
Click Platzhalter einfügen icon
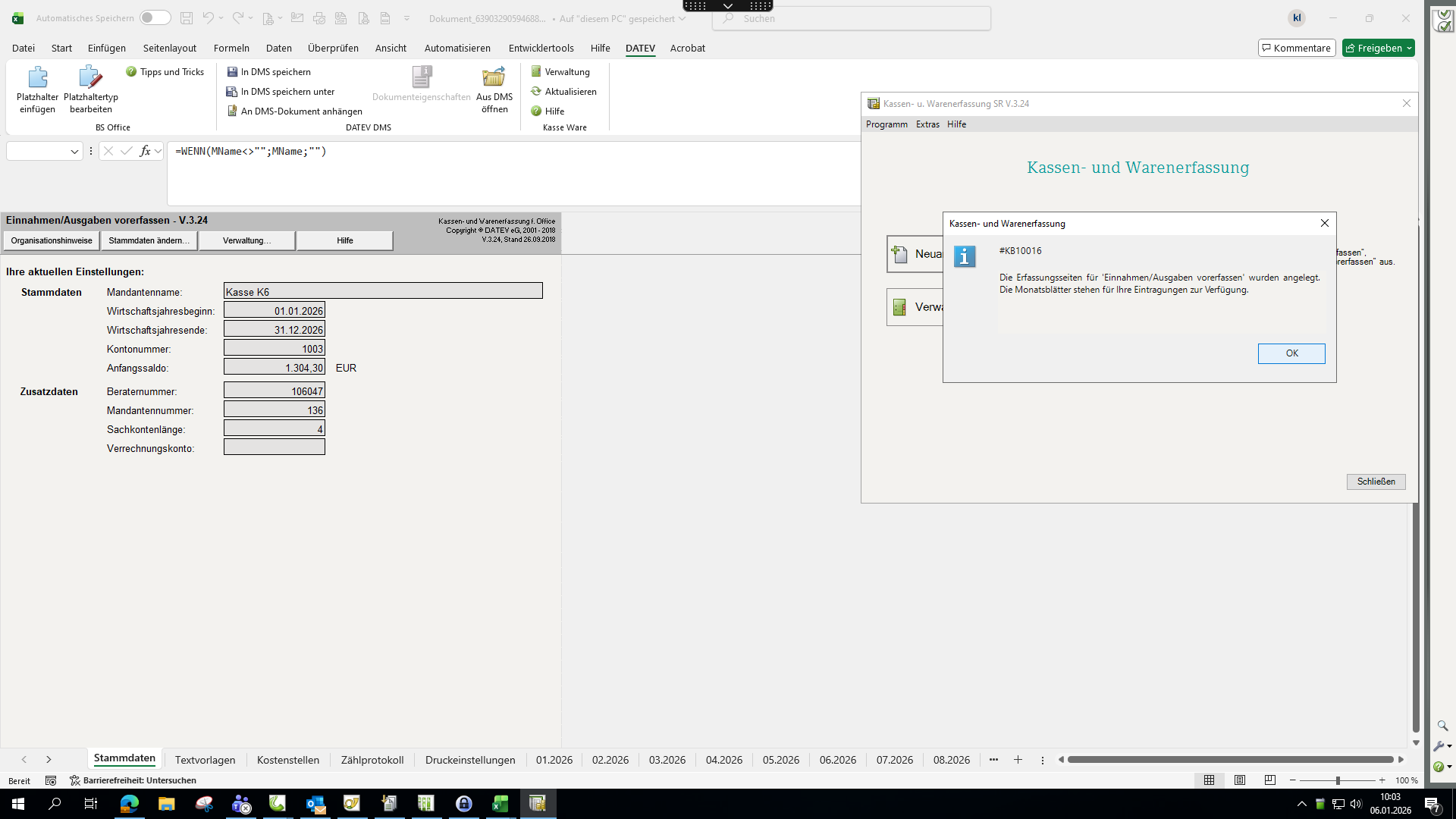click(x=37, y=77)
